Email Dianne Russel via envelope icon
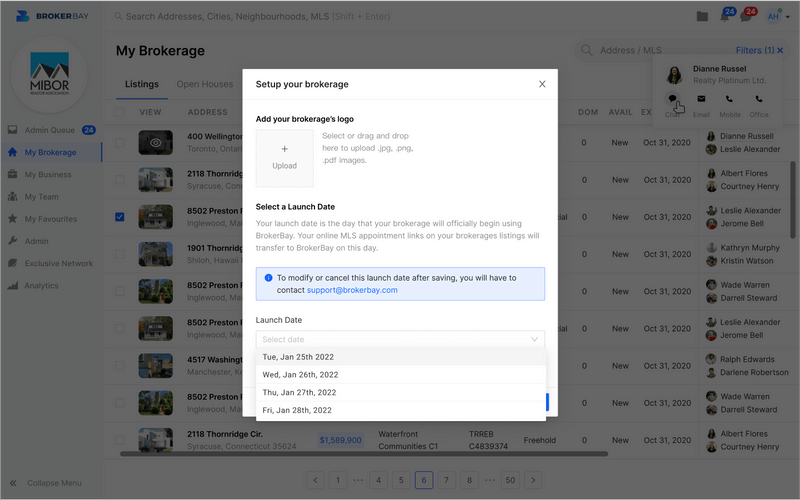800x500 pixels. tap(701, 99)
